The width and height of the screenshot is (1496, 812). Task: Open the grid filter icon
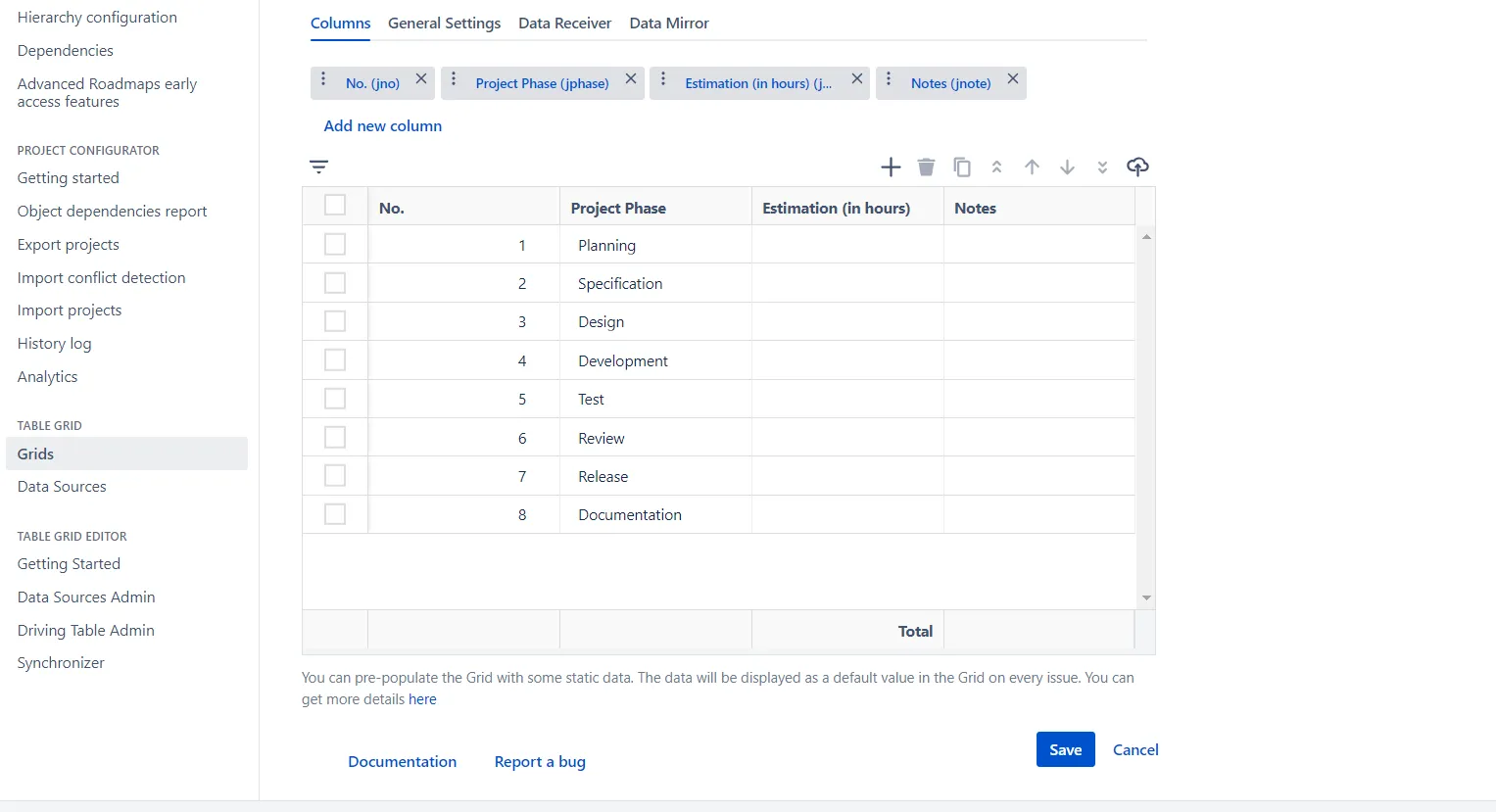pyautogui.click(x=318, y=167)
